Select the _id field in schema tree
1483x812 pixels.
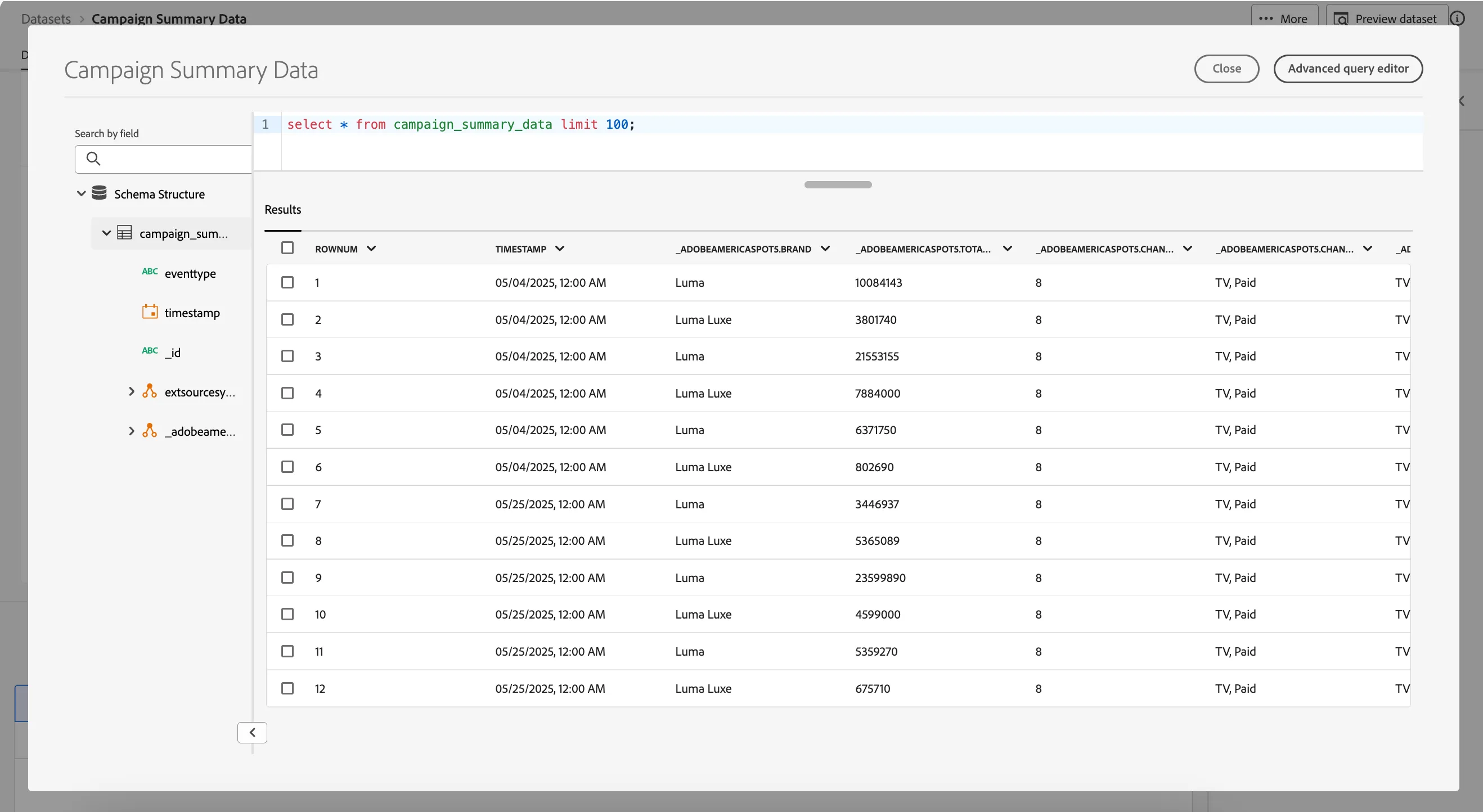point(173,352)
